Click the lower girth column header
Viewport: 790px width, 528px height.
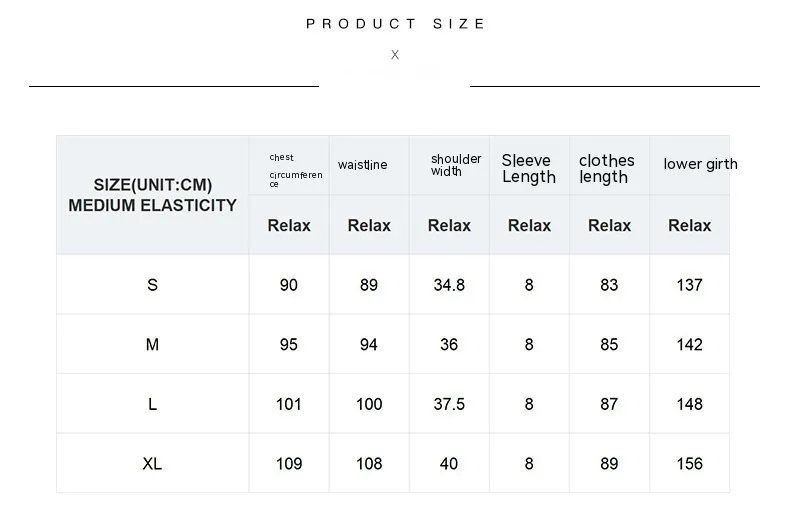tap(700, 164)
